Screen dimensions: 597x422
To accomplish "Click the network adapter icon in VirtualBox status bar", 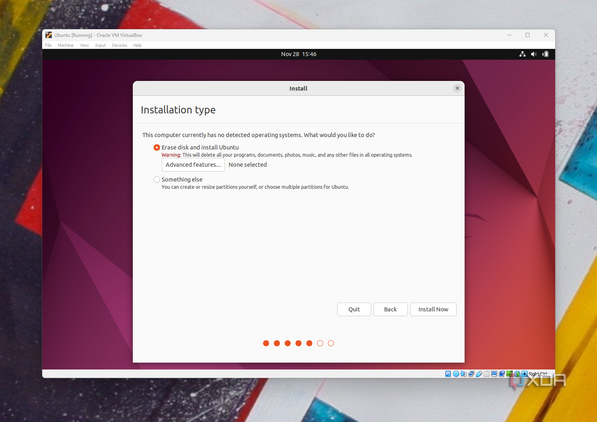I will click(x=471, y=374).
